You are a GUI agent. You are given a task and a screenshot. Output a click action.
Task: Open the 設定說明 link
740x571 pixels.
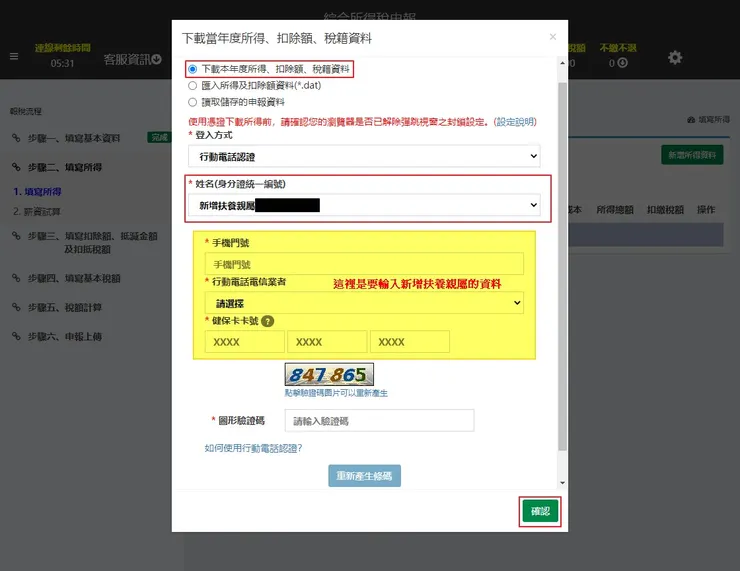point(515,122)
